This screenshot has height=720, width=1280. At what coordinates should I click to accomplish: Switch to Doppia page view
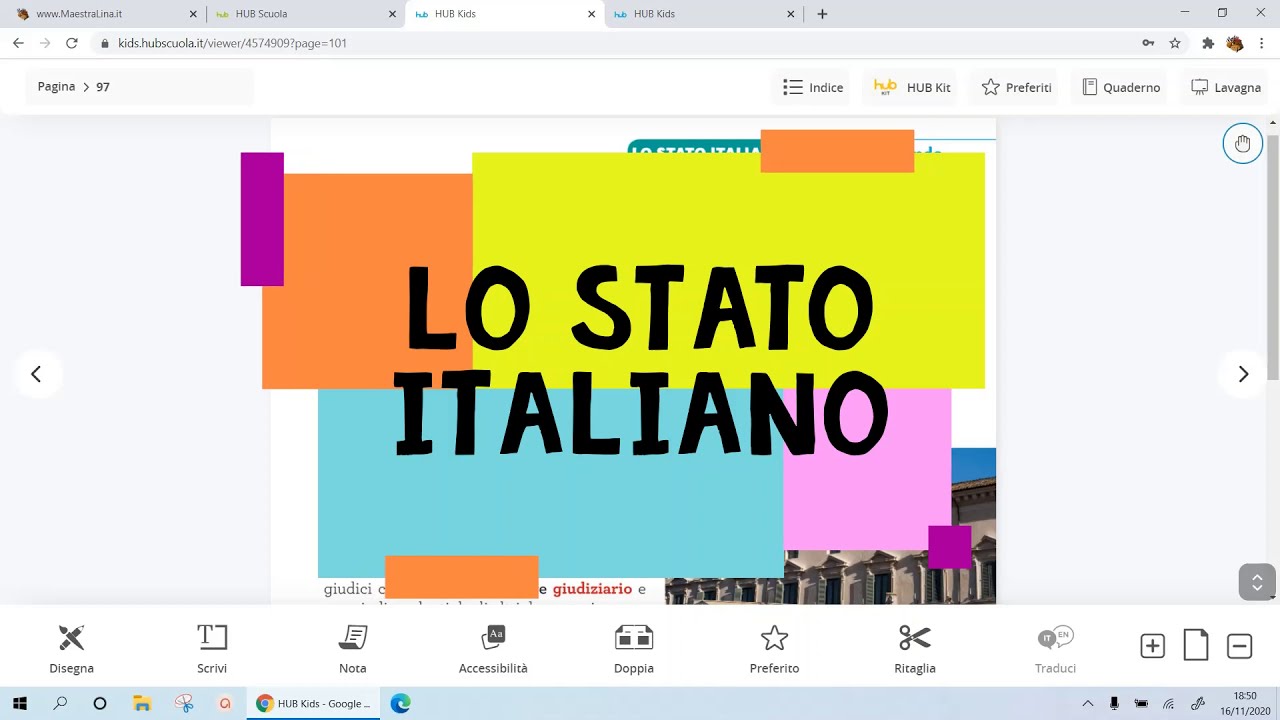[634, 649]
